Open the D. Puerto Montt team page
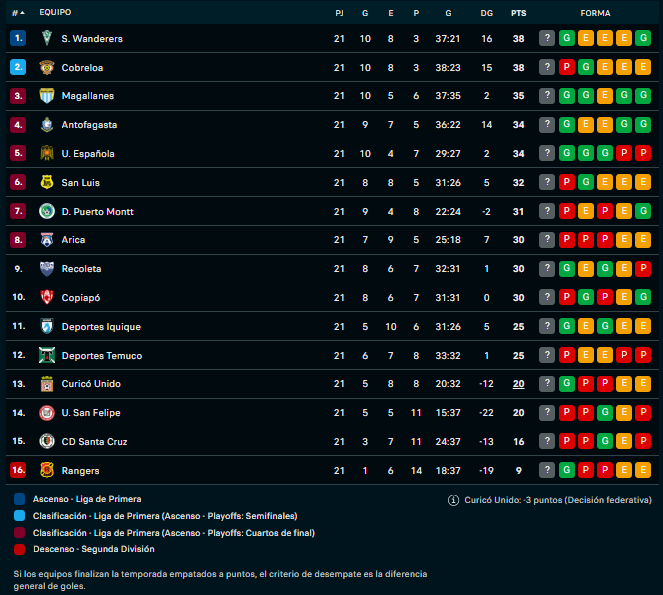 coord(98,211)
